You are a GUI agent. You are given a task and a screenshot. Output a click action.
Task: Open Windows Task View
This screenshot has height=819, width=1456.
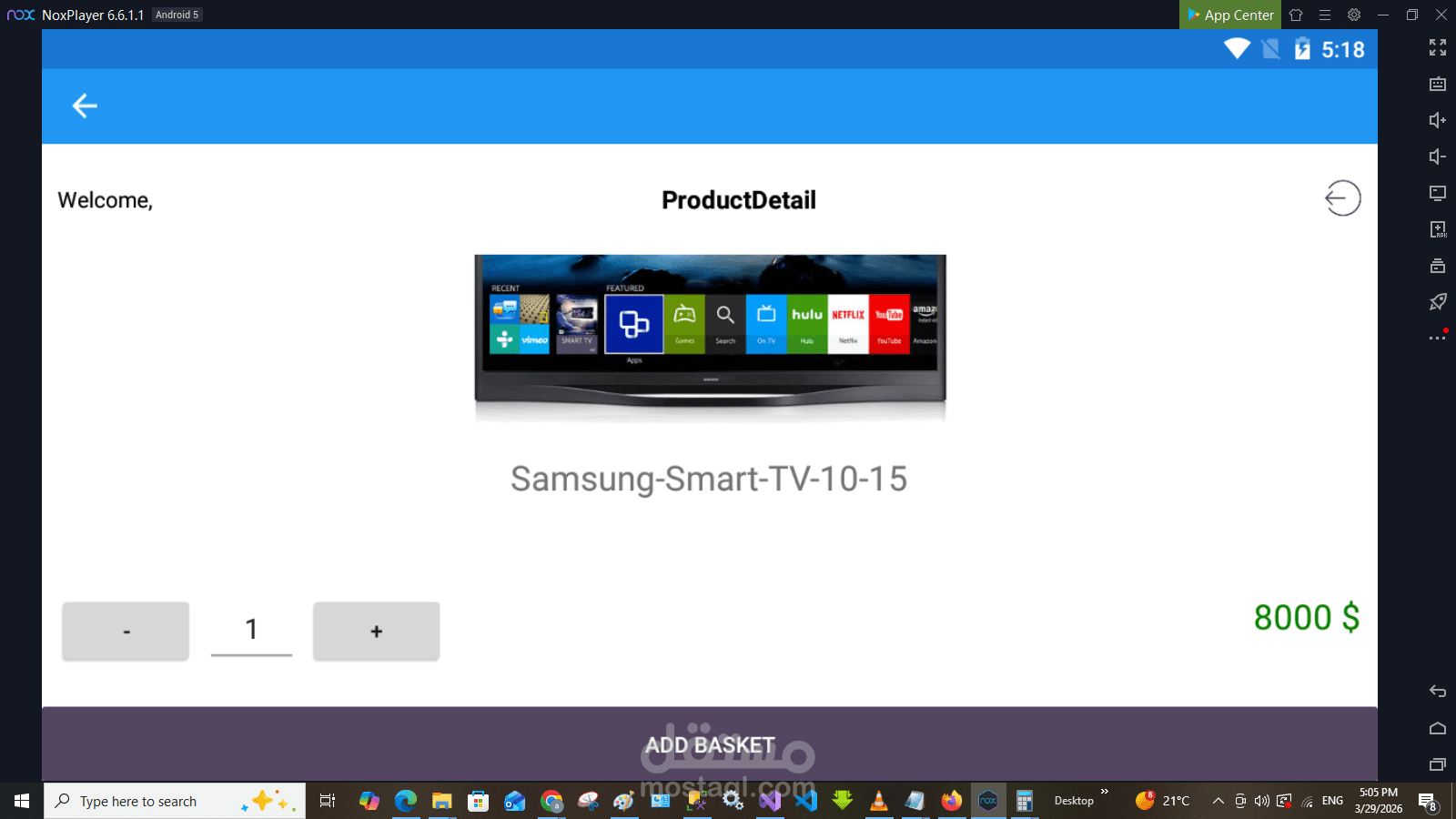coord(328,801)
